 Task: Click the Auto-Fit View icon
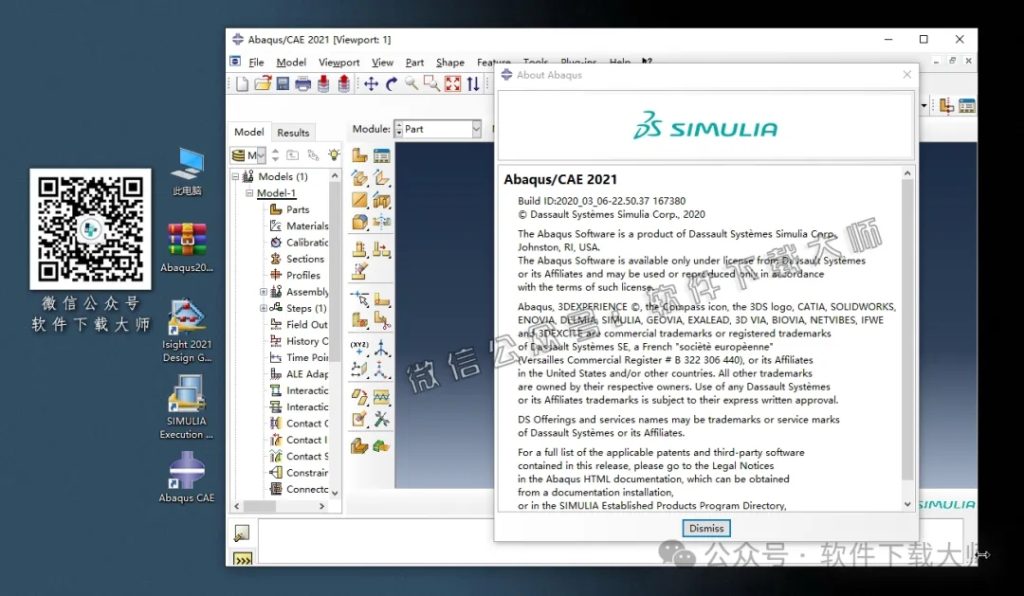pos(451,84)
